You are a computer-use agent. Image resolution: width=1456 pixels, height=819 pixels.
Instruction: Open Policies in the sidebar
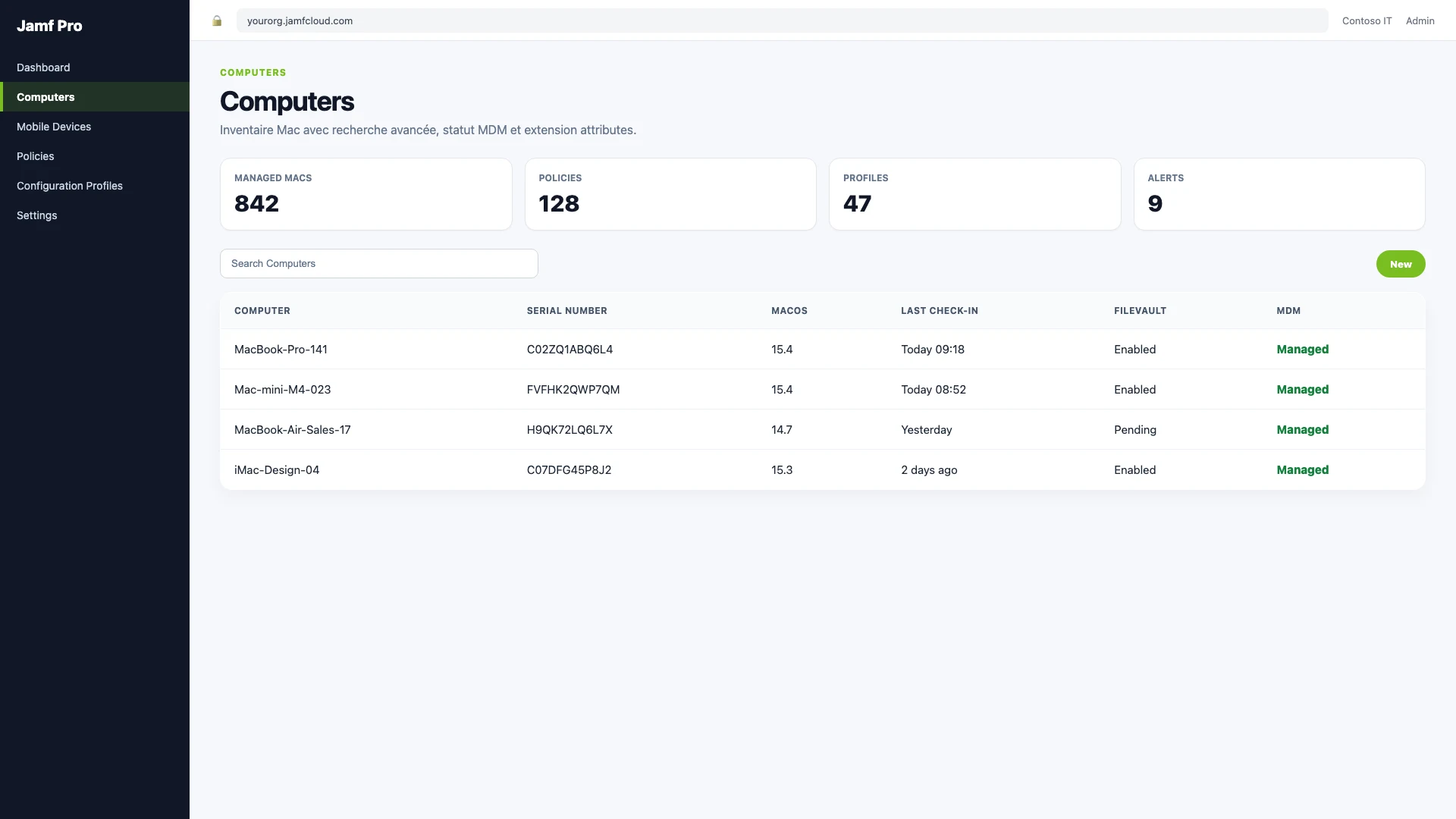95,156
